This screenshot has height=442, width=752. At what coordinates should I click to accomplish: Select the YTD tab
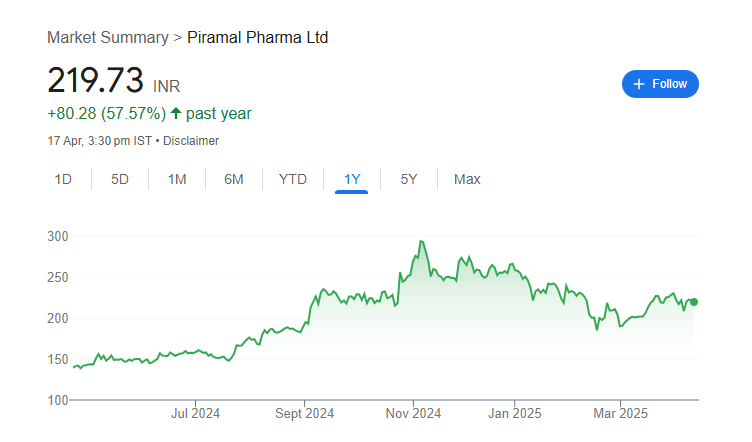coord(292,179)
